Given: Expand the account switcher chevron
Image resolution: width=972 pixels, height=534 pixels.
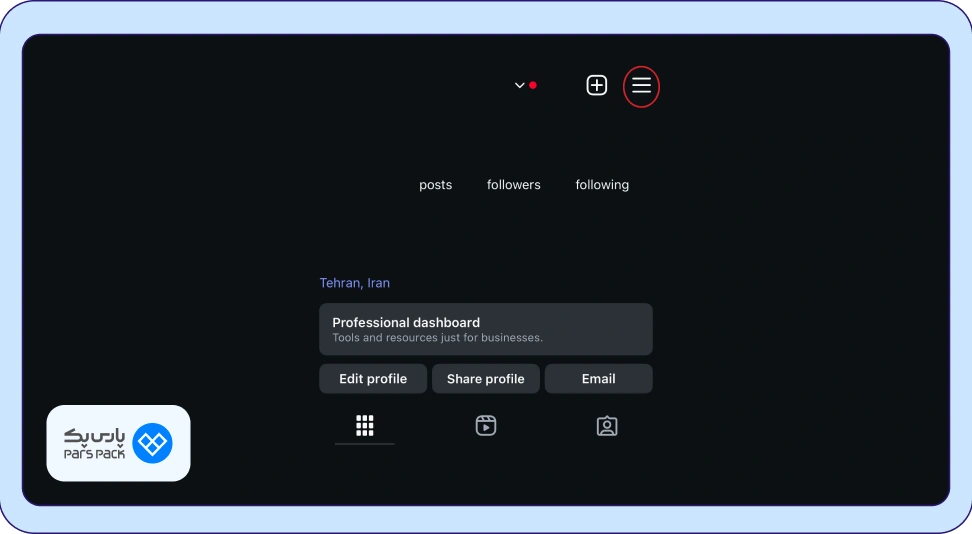Looking at the screenshot, I should coord(519,86).
